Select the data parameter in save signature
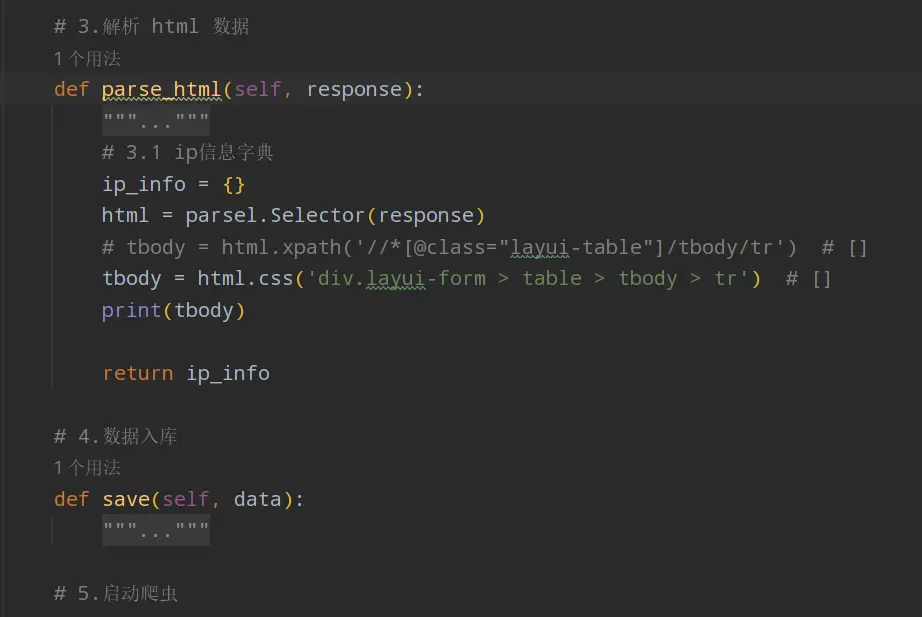Image resolution: width=922 pixels, height=617 pixels. point(258,499)
